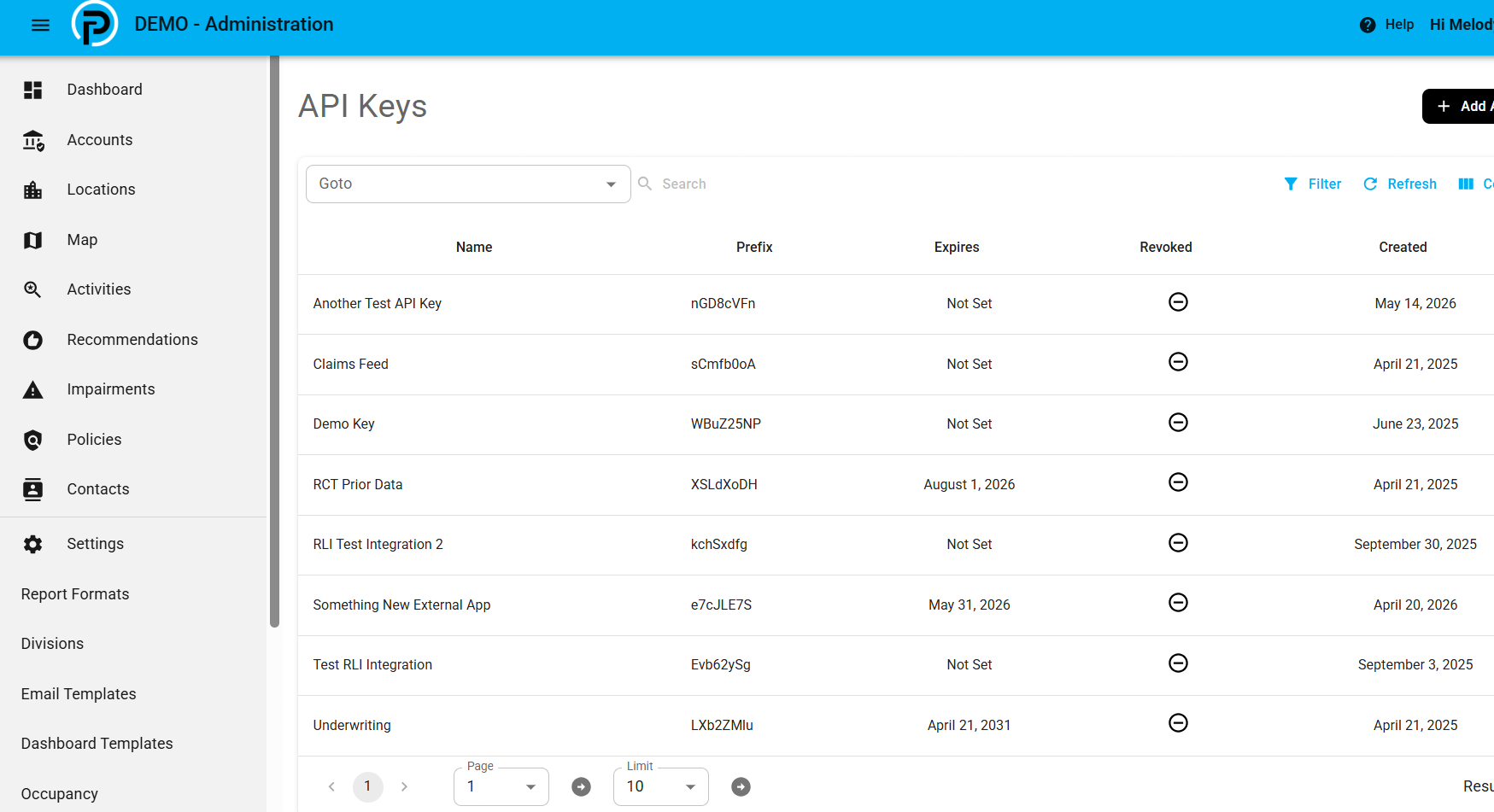This screenshot has width=1494, height=812.
Task: Click the Activities magnifier icon
Action: click(33, 289)
